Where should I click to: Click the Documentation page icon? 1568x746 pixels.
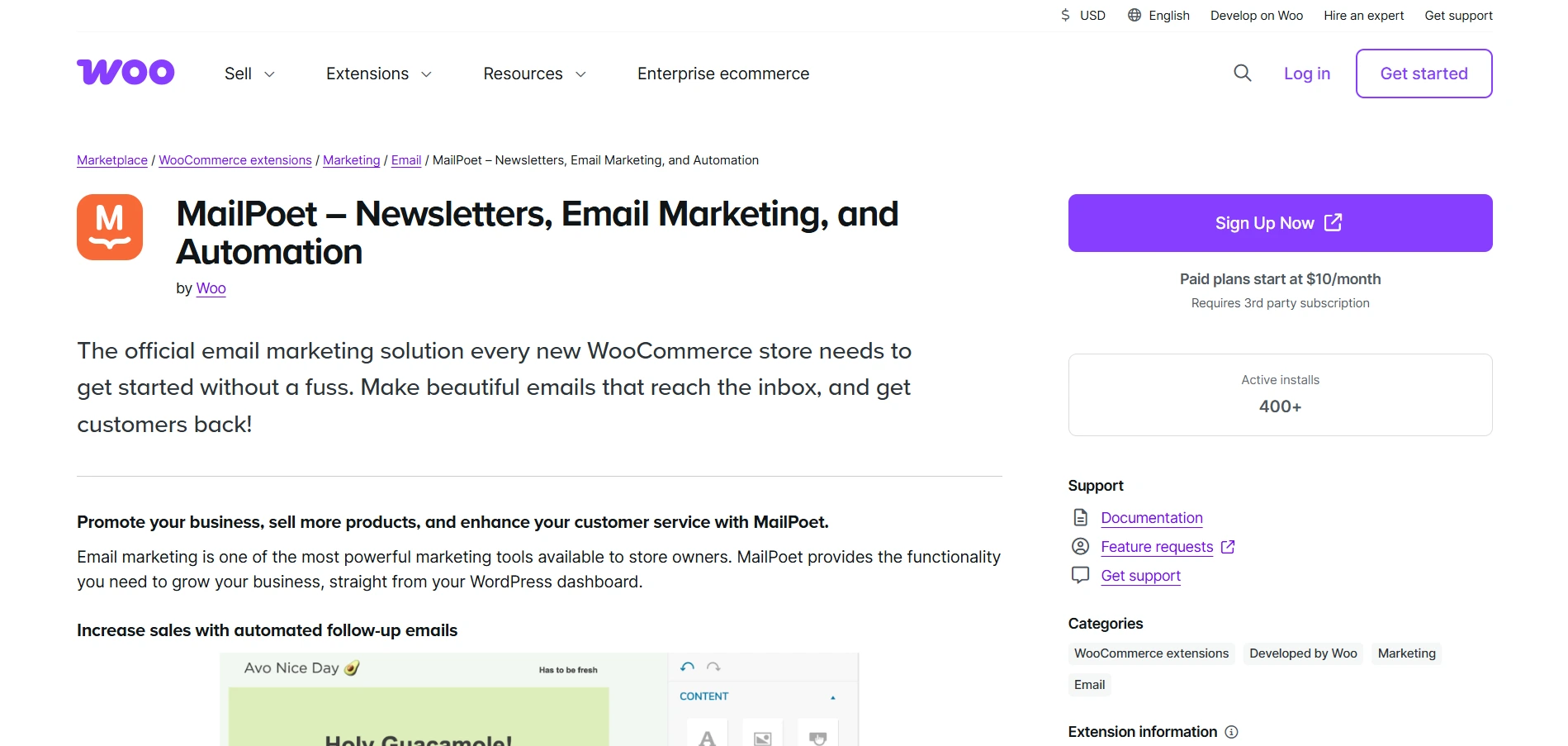(x=1080, y=517)
